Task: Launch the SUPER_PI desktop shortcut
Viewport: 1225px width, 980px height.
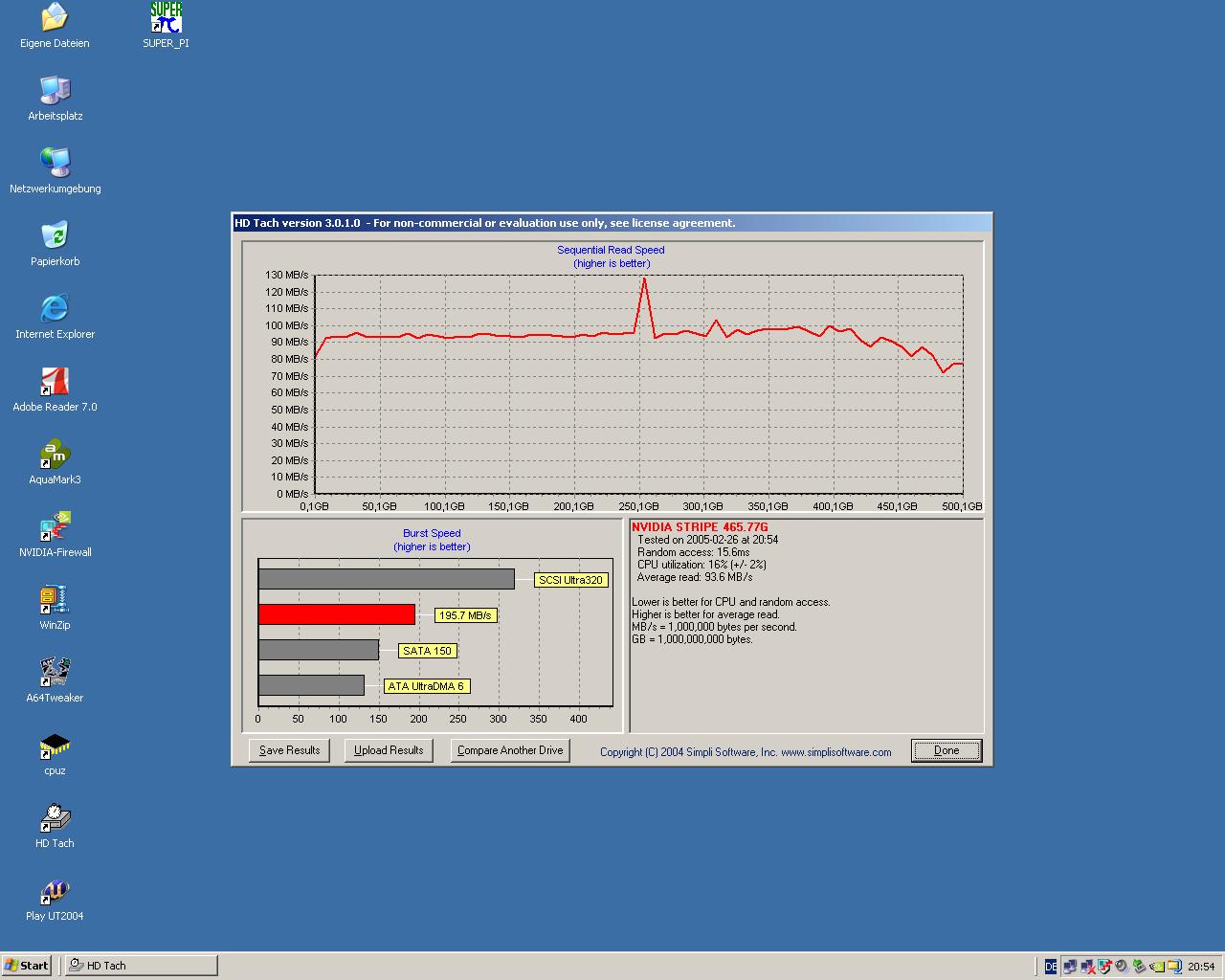Action: [166, 26]
